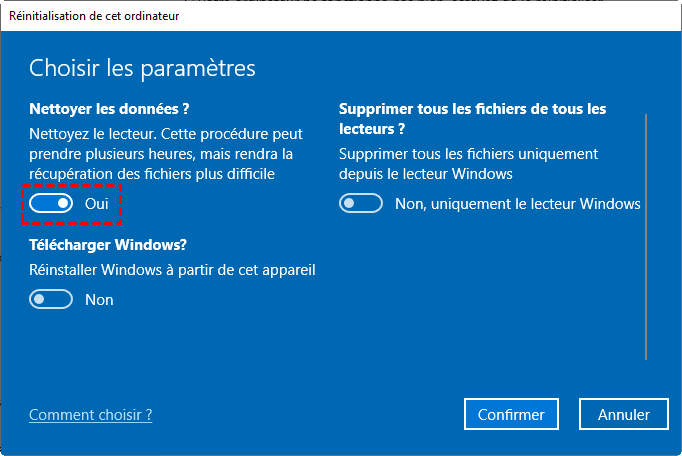Turn off the Nettoyer les données toggle
682x456 pixels.
pyautogui.click(x=51, y=203)
